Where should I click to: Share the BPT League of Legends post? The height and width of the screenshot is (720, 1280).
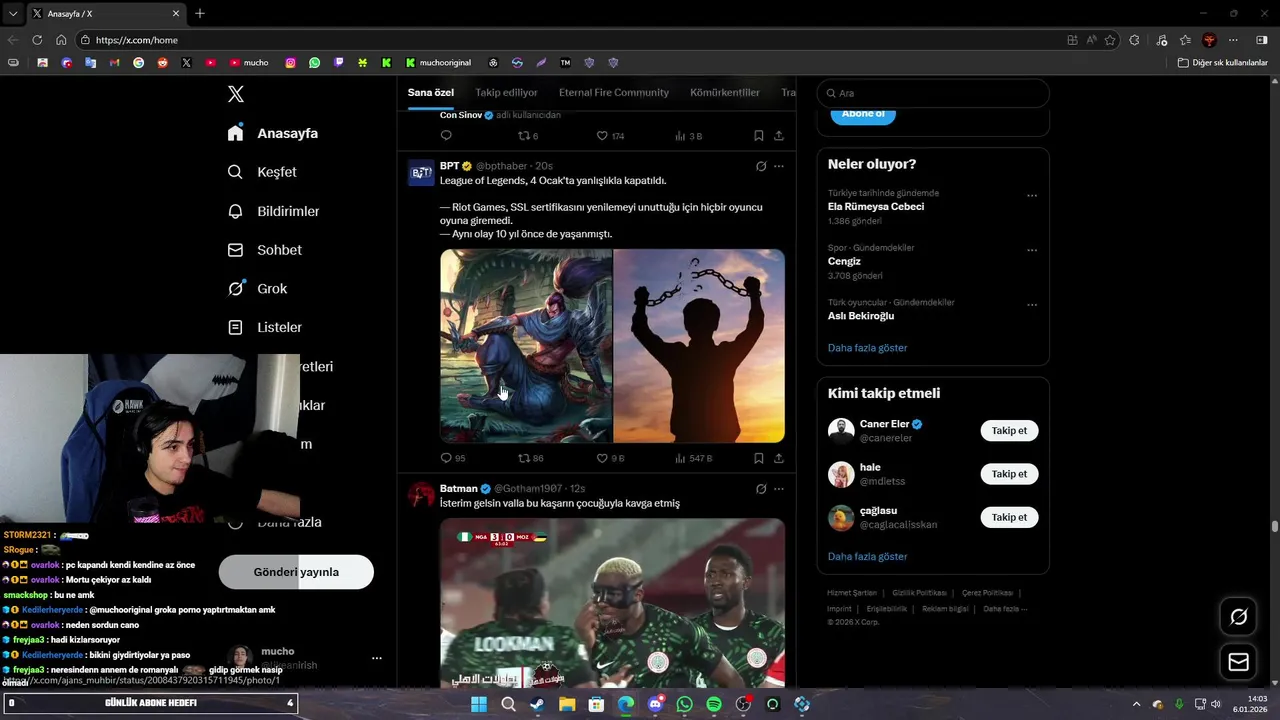778,458
